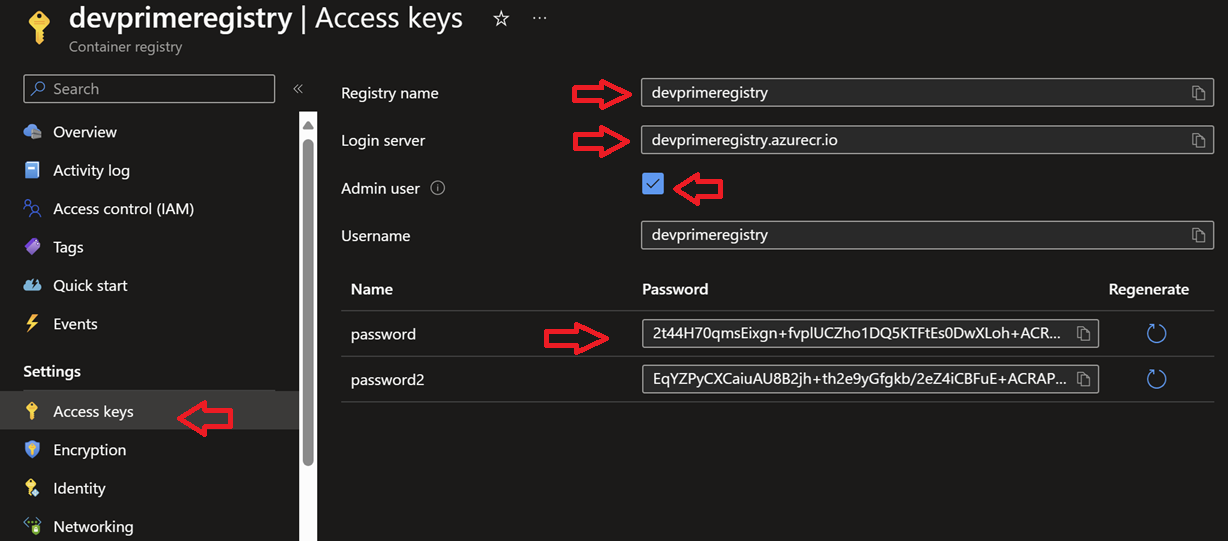Copy the Registry name value
The height and width of the screenshot is (541, 1228).
(1198, 93)
